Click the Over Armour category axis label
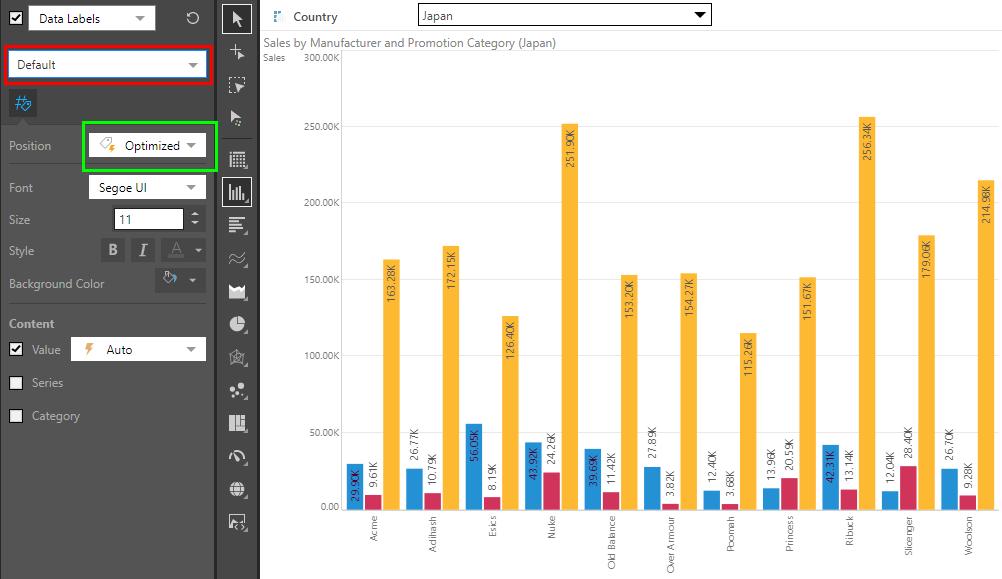 (x=670, y=544)
